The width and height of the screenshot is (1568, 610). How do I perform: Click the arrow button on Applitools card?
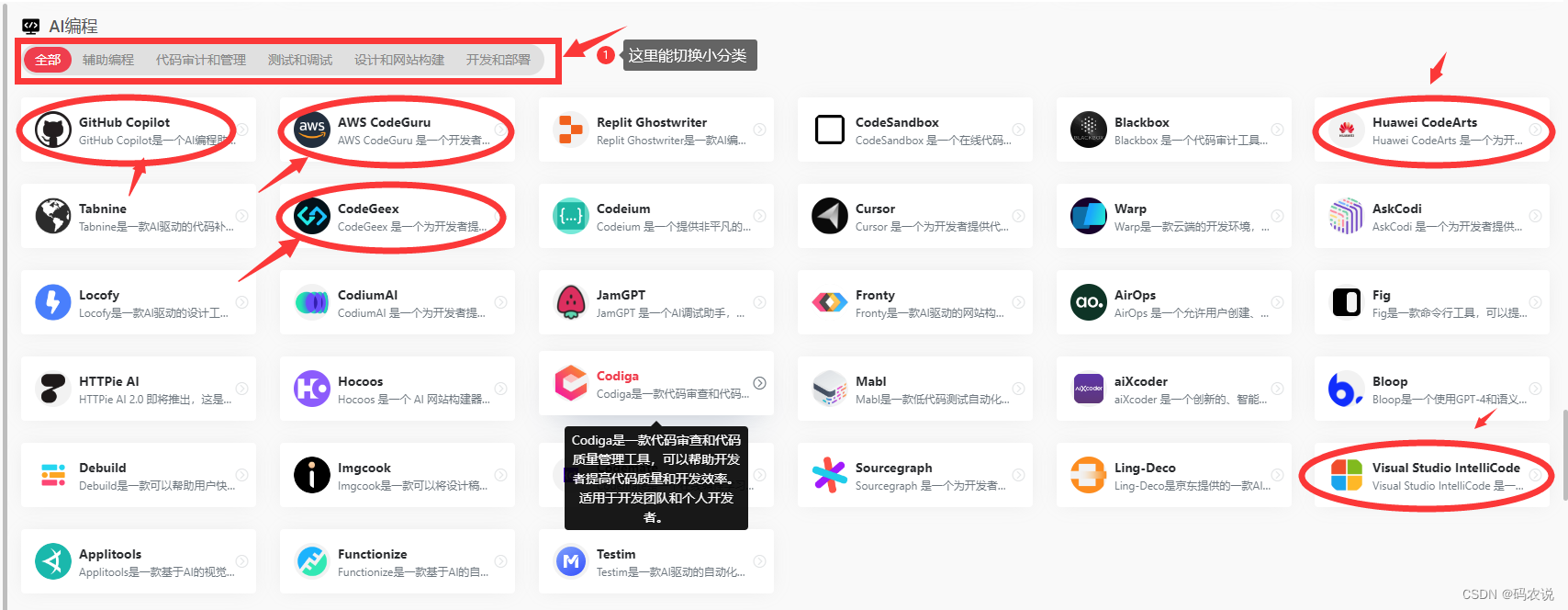coord(242,561)
